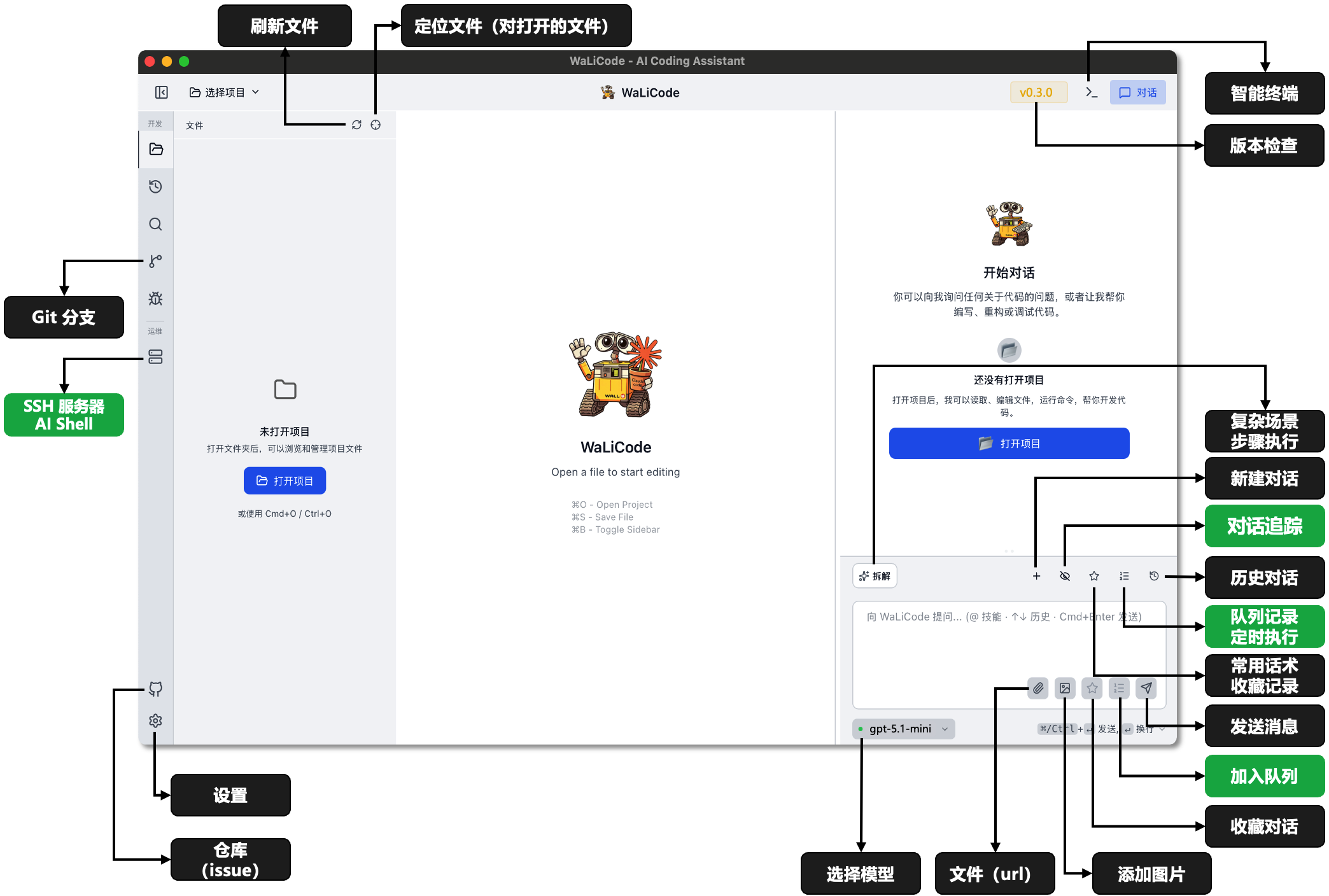1329x896 pixels.
Task: Open the GitHub repository icon
Action: [156, 689]
